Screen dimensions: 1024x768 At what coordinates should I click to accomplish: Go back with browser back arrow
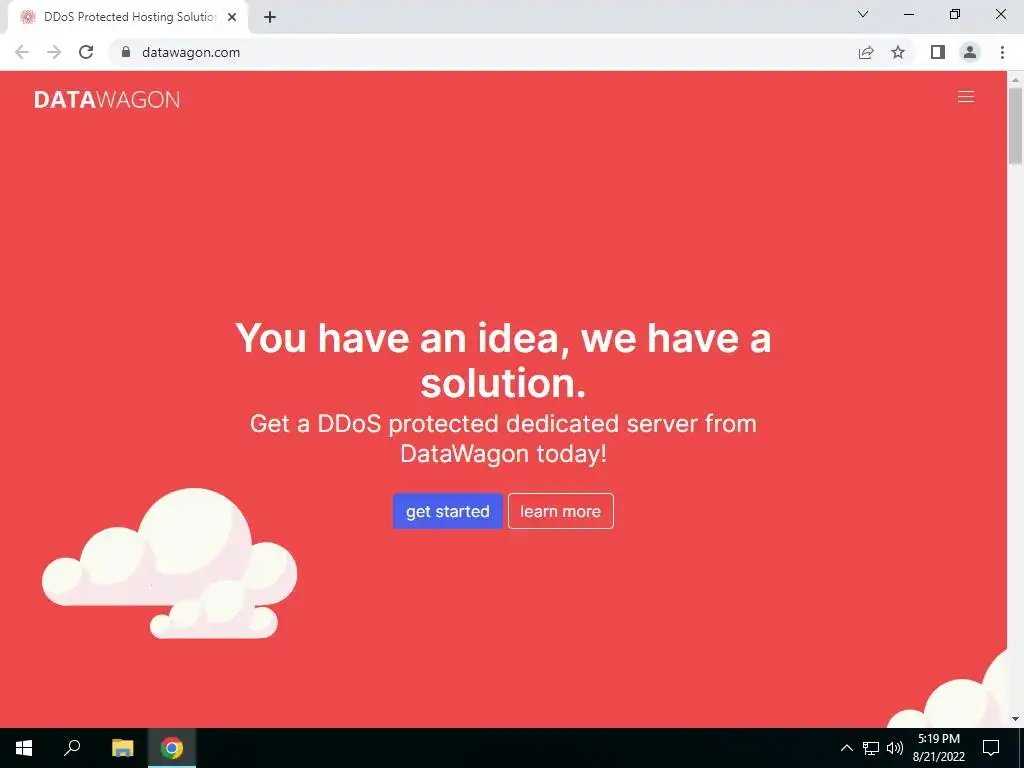point(22,52)
